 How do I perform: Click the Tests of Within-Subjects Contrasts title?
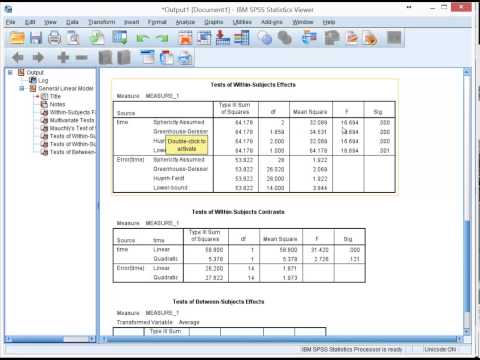pyautogui.click(x=238, y=212)
